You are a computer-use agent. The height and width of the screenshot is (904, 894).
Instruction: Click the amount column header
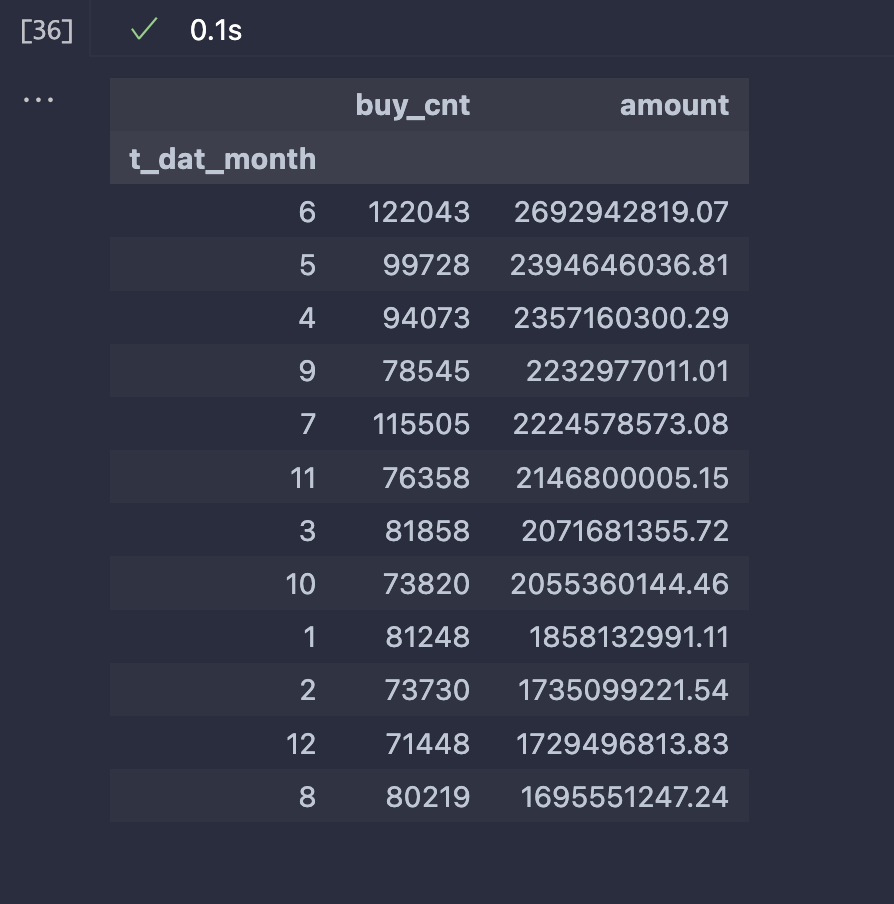(674, 106)
